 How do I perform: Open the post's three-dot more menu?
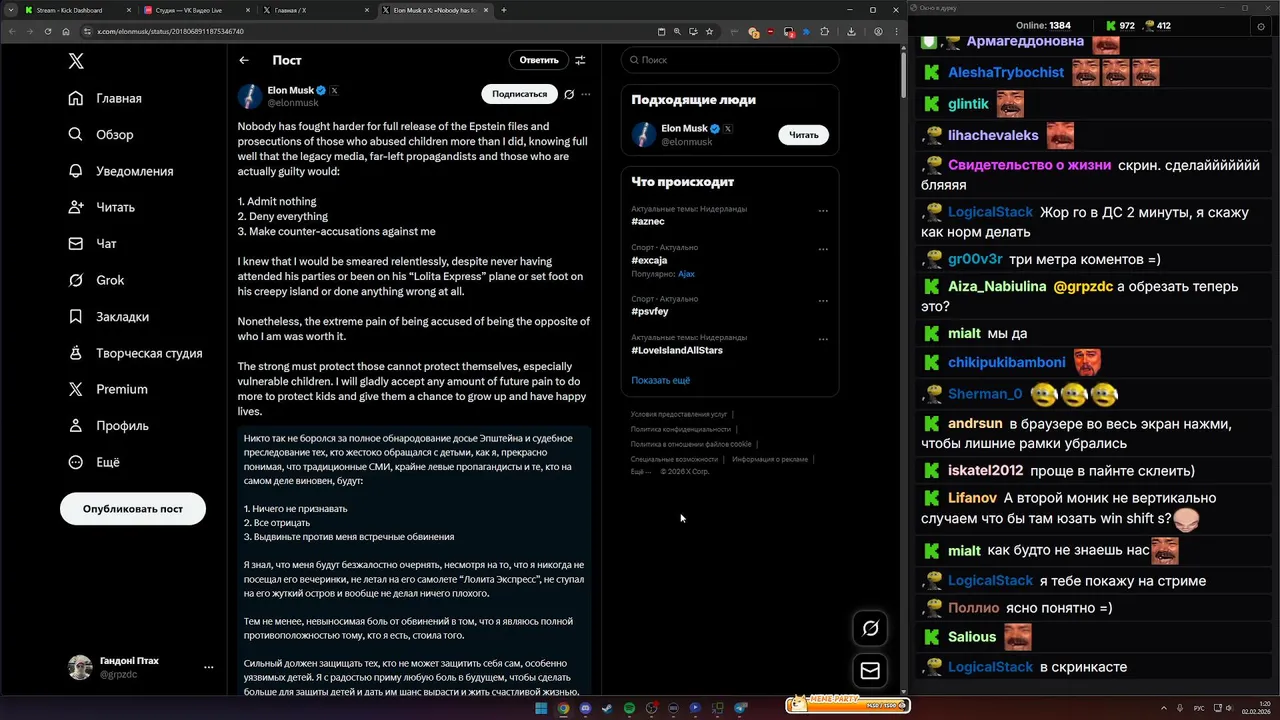586,94
